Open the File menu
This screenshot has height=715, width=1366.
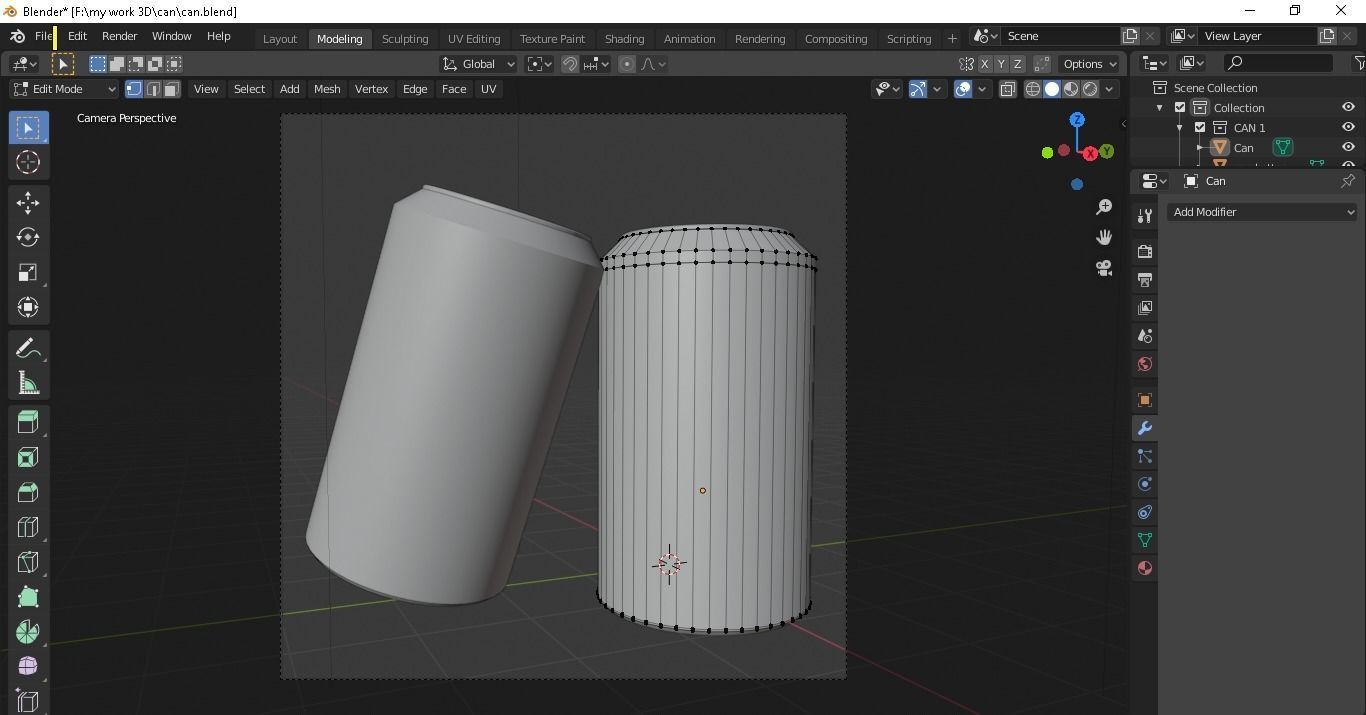tap(44, 36)
